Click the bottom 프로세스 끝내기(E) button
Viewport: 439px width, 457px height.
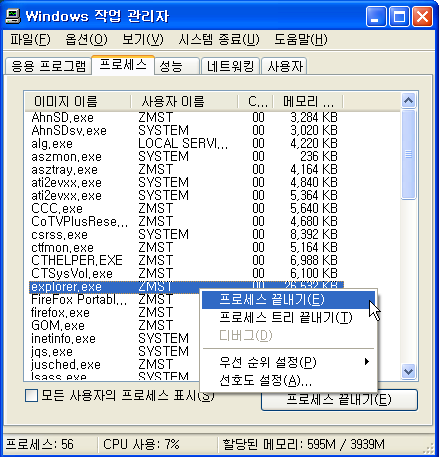(x=339, y=400)
